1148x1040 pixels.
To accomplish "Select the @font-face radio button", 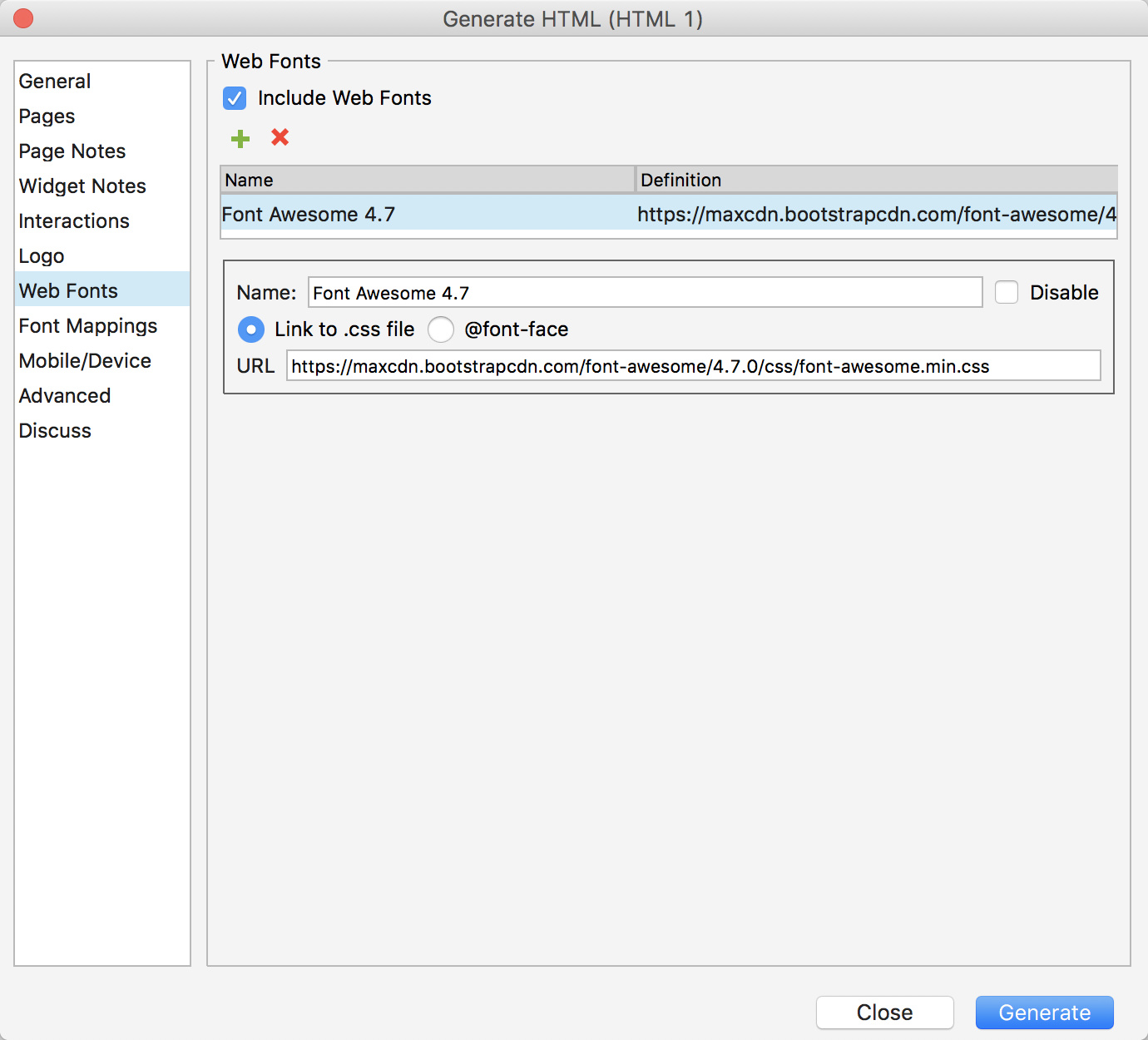I will (x=441, y=329).
